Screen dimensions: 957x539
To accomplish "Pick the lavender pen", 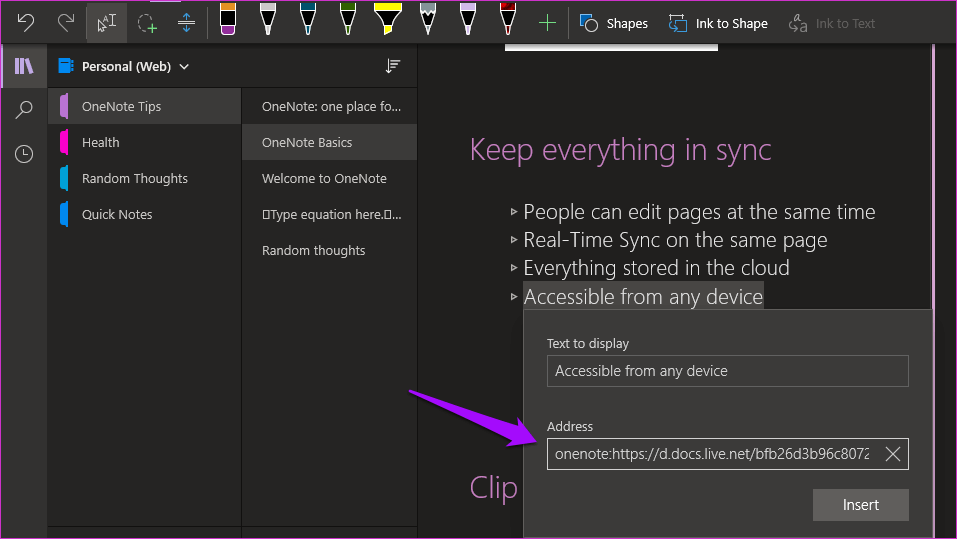I will pos(468,19).
